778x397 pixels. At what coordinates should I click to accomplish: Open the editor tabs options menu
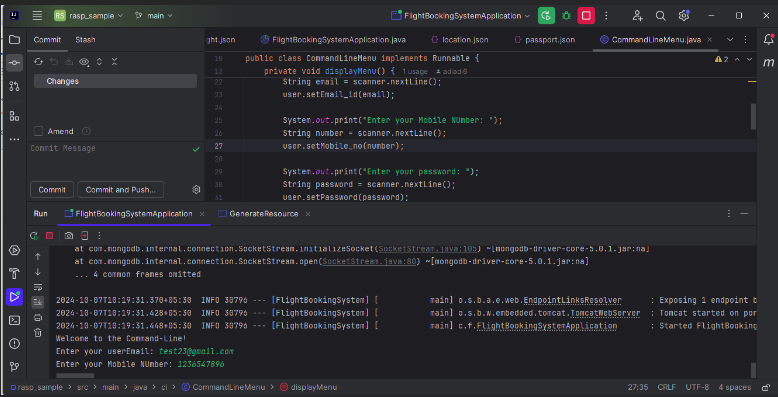coord(745,40)
